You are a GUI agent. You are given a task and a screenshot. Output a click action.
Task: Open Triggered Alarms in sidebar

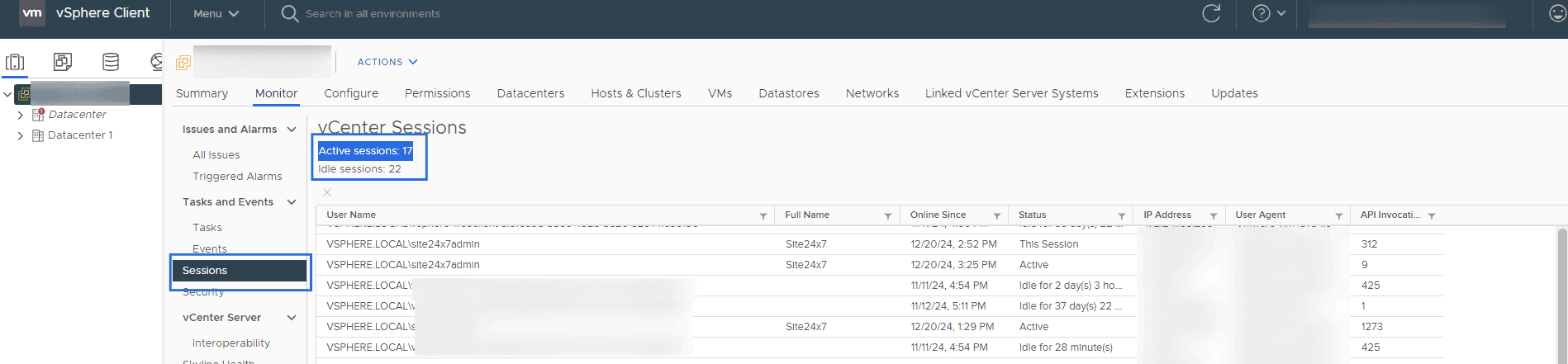tap(237, 177)
